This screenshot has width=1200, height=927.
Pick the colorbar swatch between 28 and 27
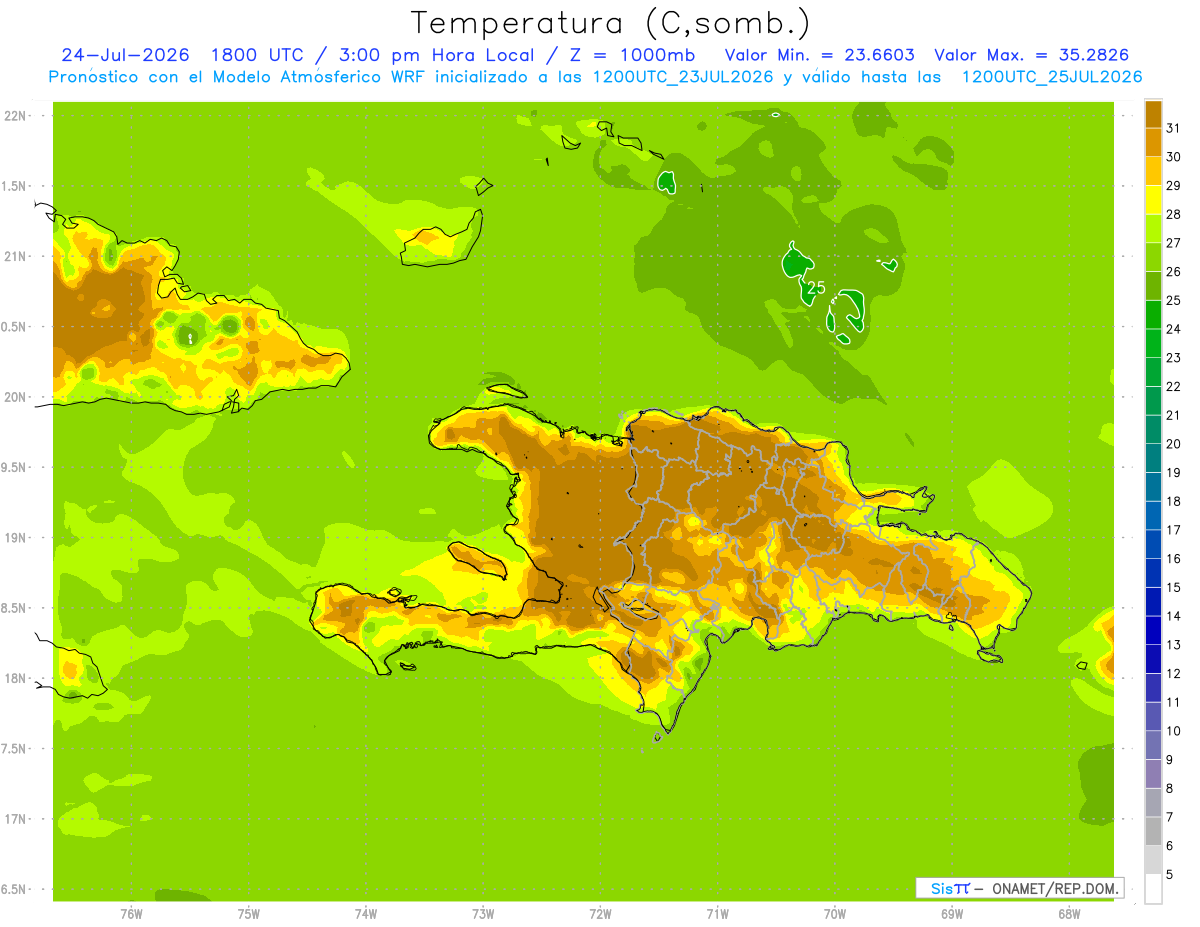point(1153,229)
